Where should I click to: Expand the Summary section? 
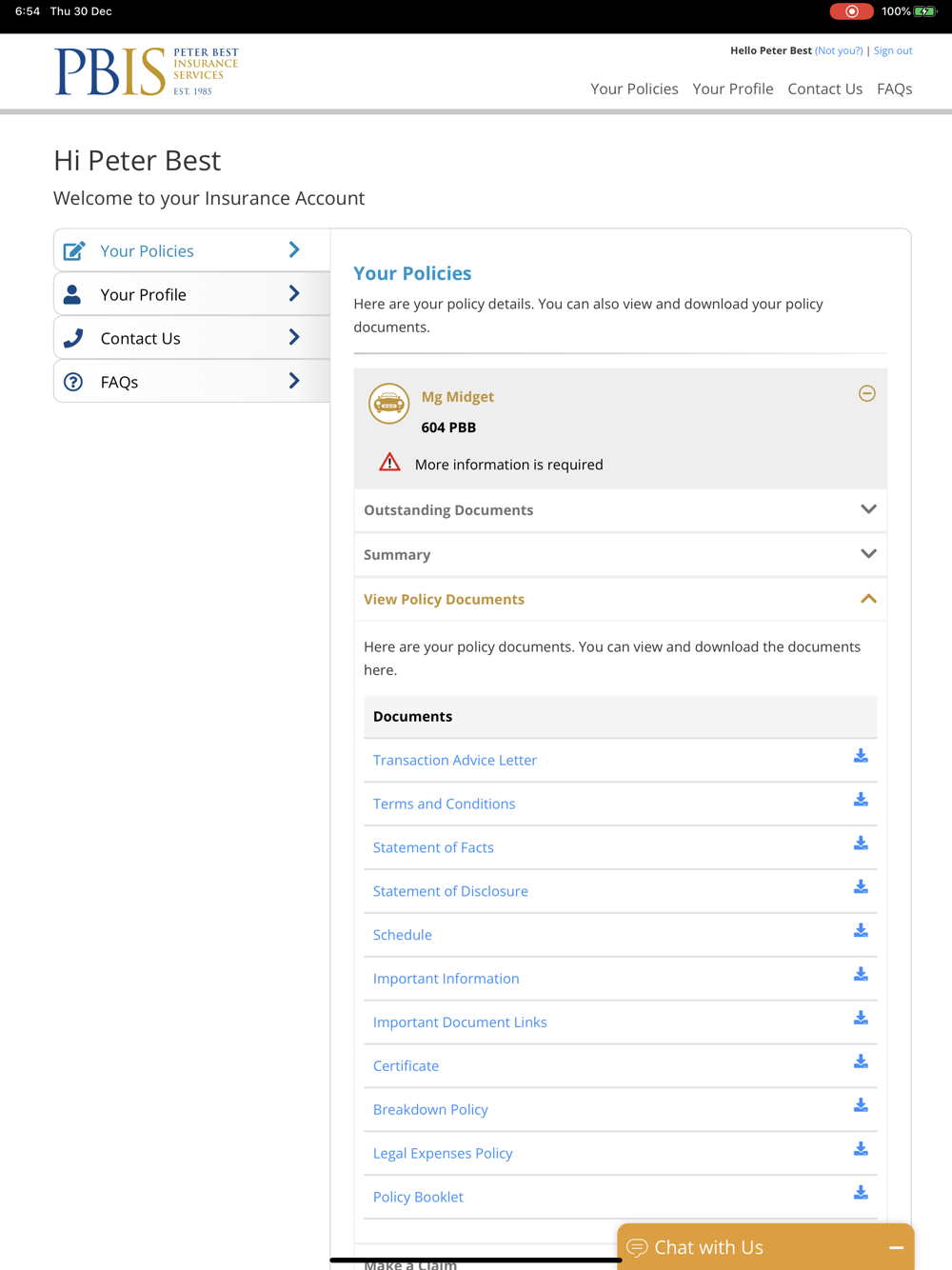[x=867, y=554]
